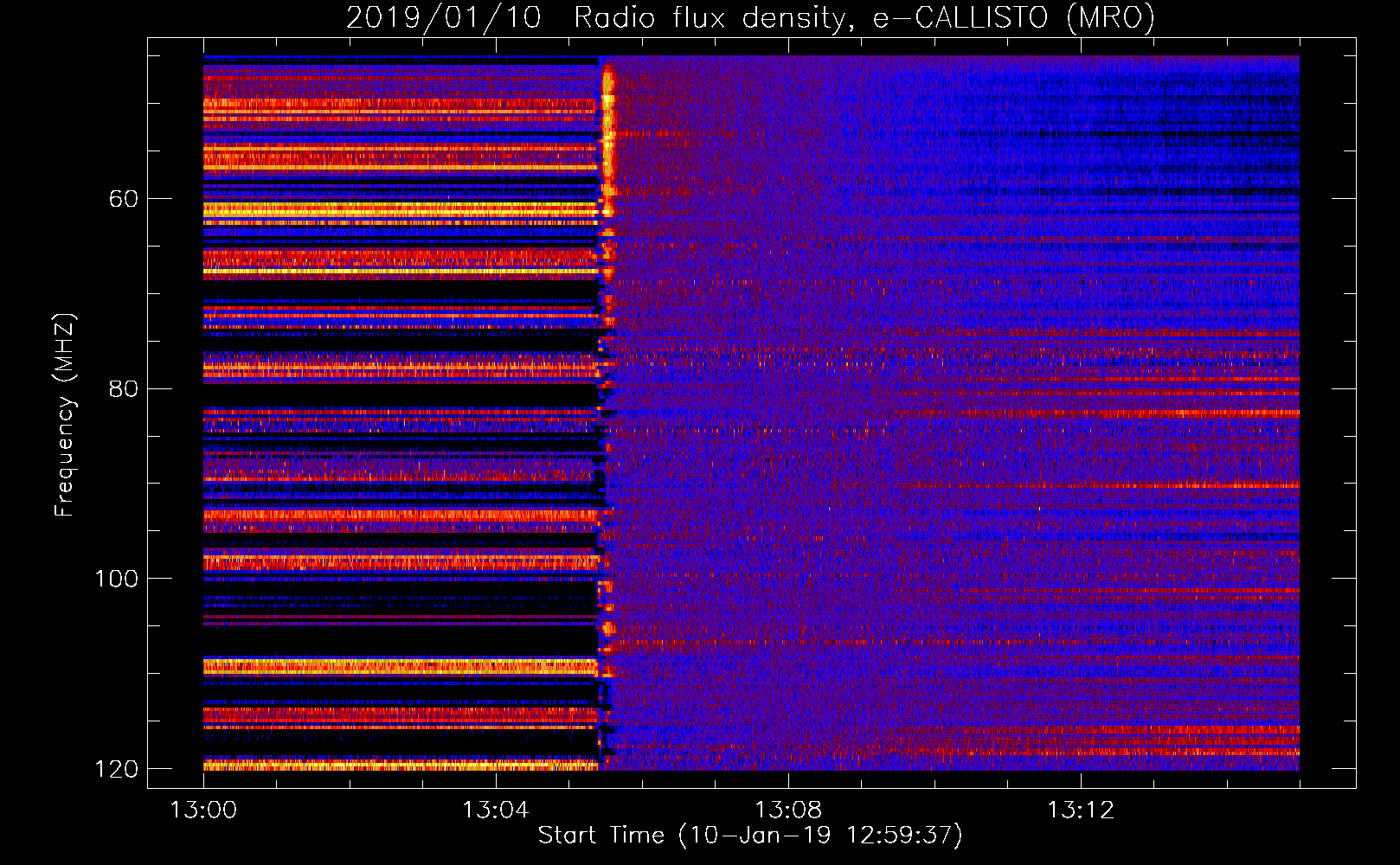
Task: Select the plot title "Radio flux density, e-CALLISTO (MRO)"
Action: click(x=864, y=17)
